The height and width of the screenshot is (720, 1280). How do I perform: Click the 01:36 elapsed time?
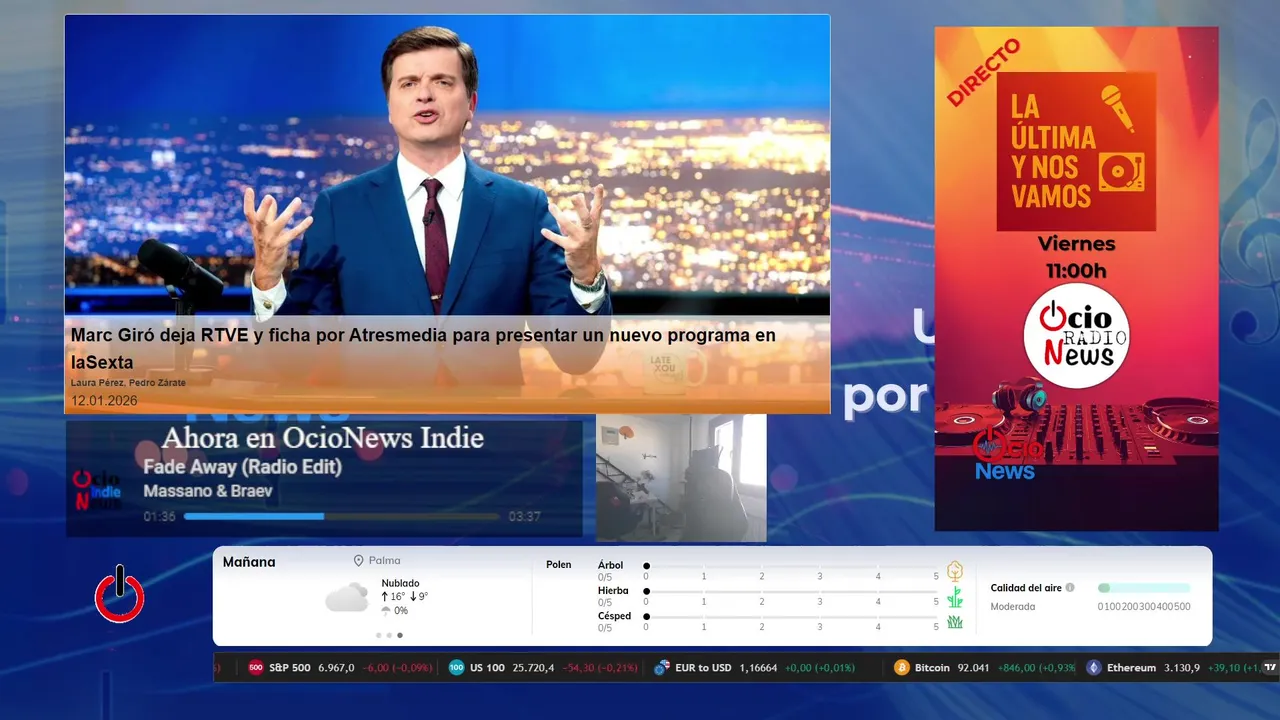(159, 517)
